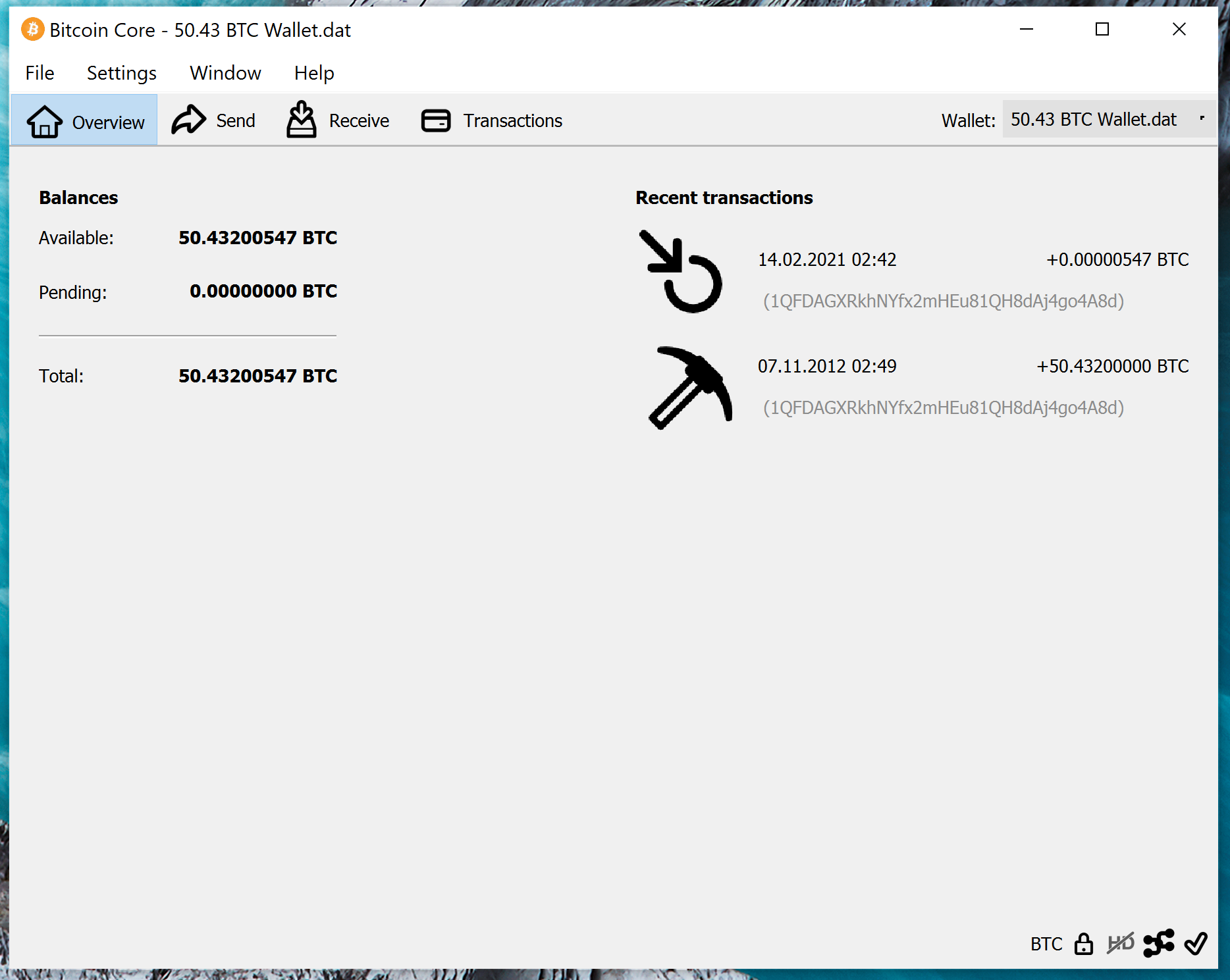
Task: Open the Help menu
Action: (x=314, y=73)
